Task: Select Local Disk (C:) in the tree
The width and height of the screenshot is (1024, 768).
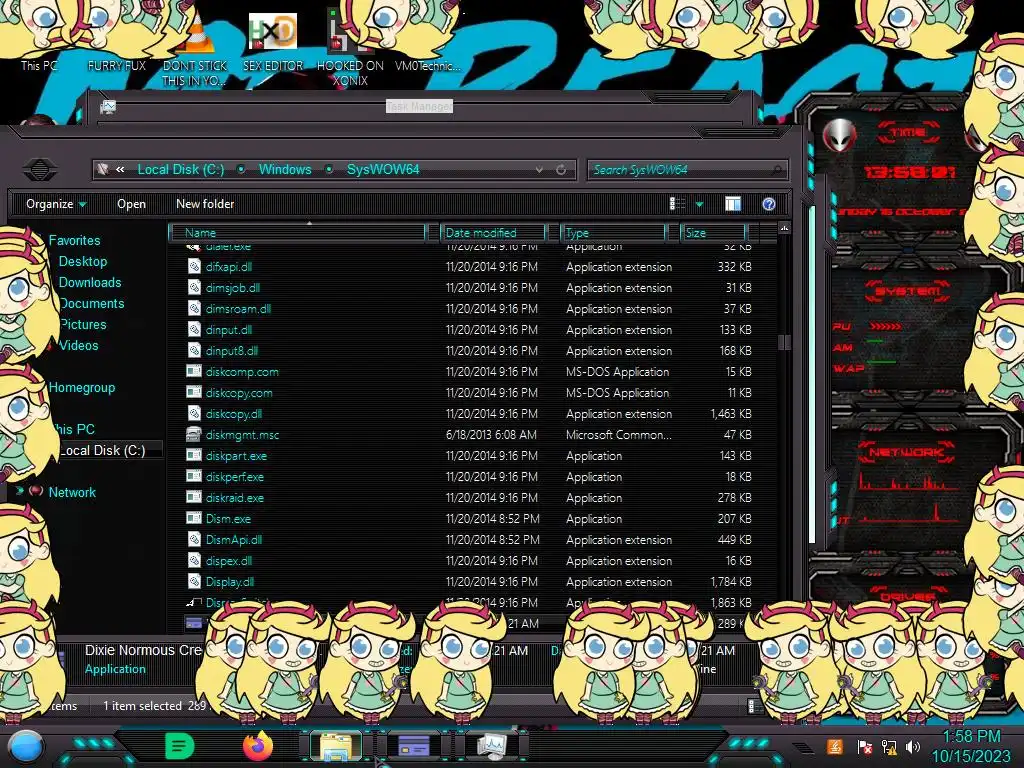Action: coord(103,450)
